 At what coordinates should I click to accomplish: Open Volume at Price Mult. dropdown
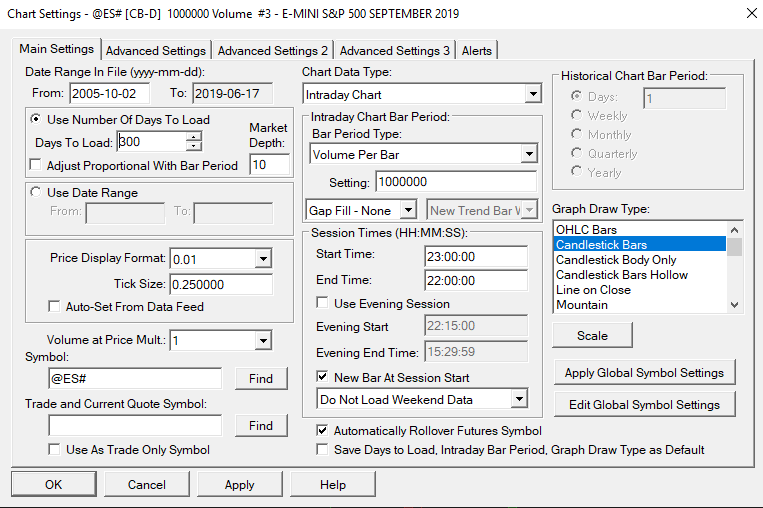263,341
